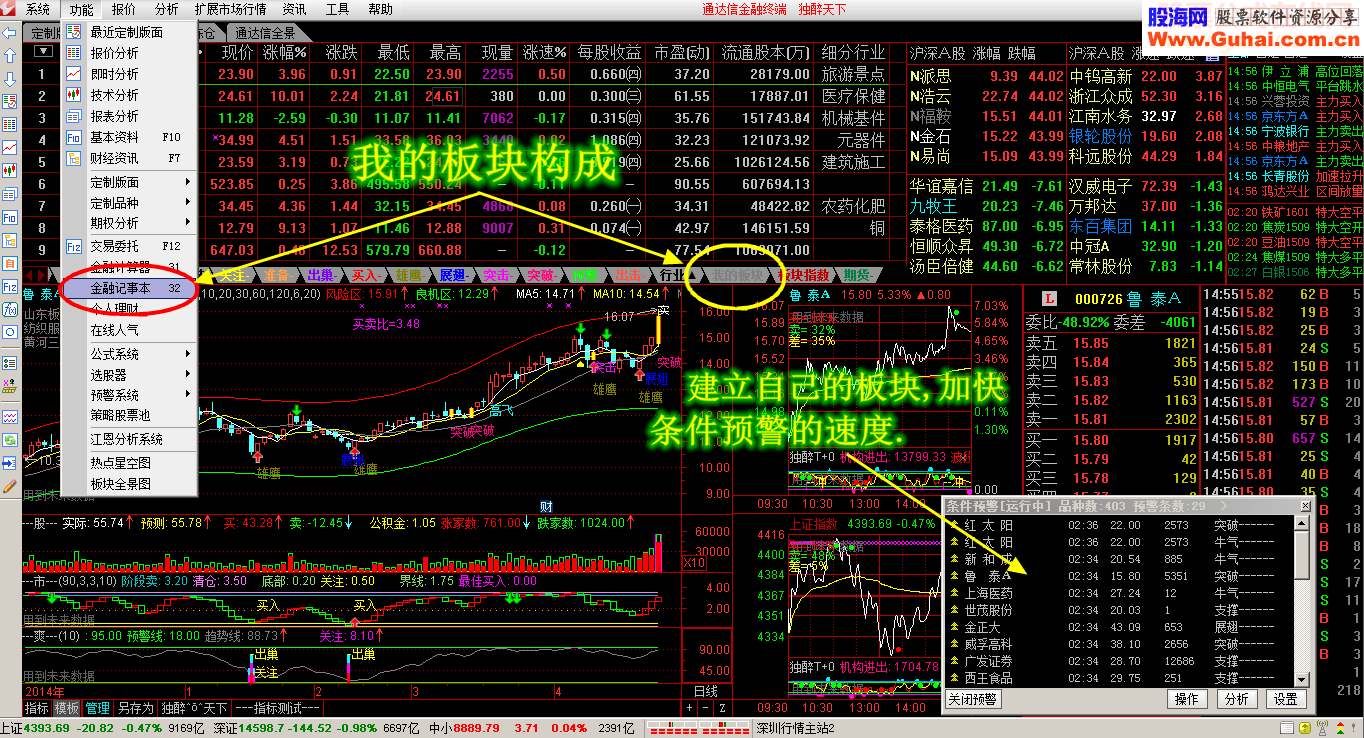This screenshot has width=1364, height=738.
Task: Click the 操作 button in alert window
Action: click(1186, 699)
